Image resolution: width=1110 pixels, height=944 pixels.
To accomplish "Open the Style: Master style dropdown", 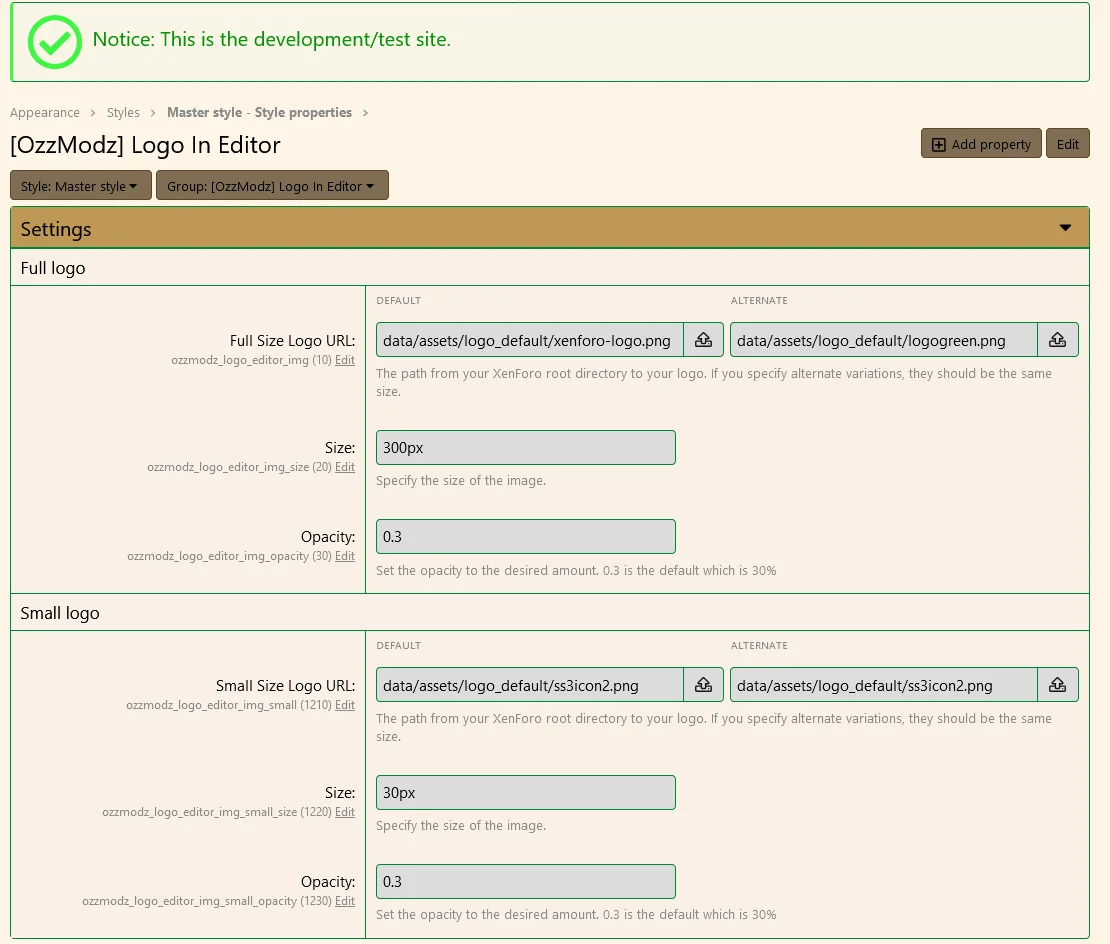I will point(80,186).
